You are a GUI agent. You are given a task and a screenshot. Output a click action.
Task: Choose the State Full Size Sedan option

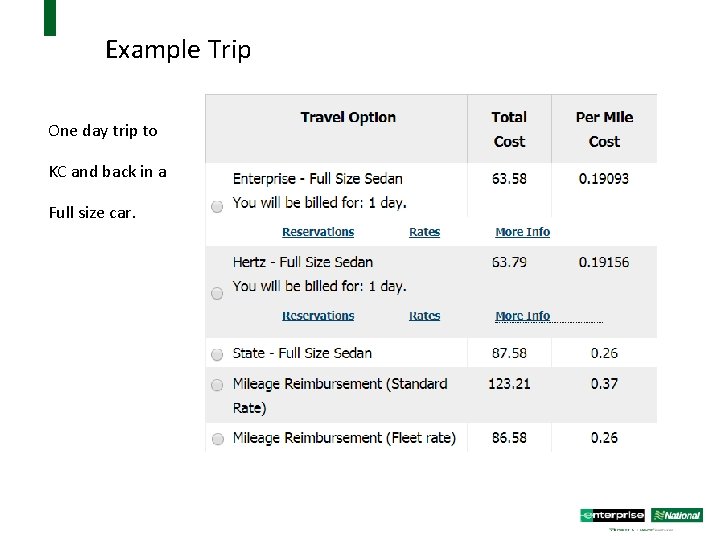pyautogui.click(x=217, y=354)
